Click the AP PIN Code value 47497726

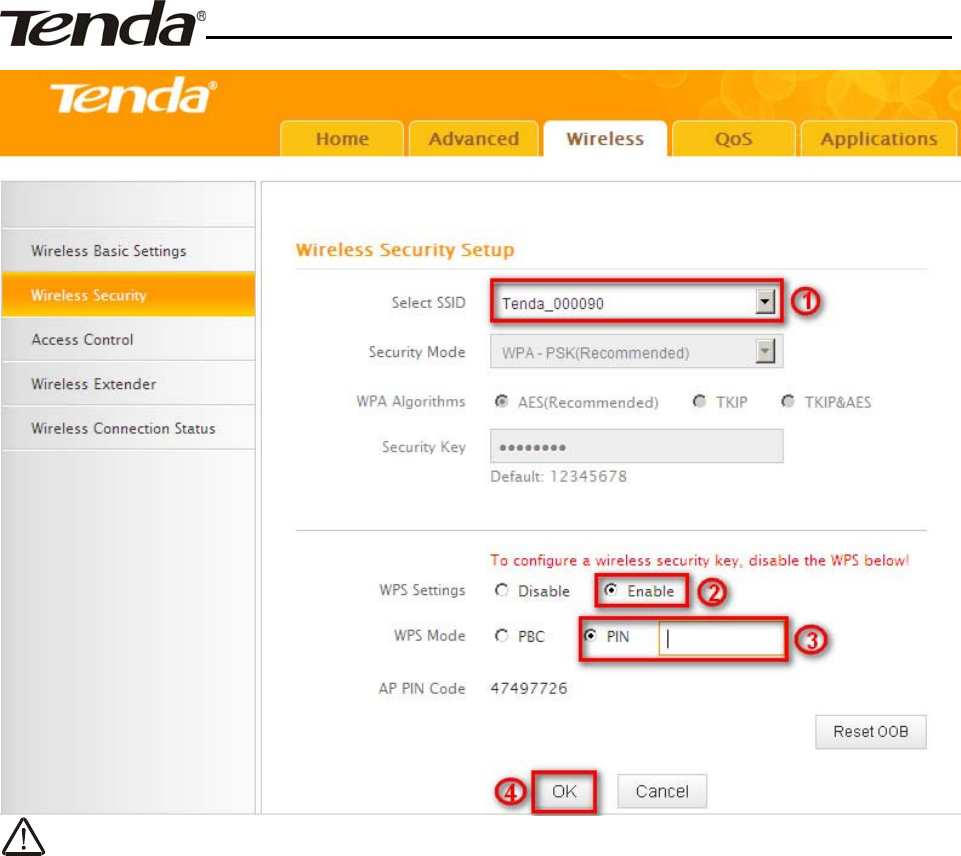[529, 688]
